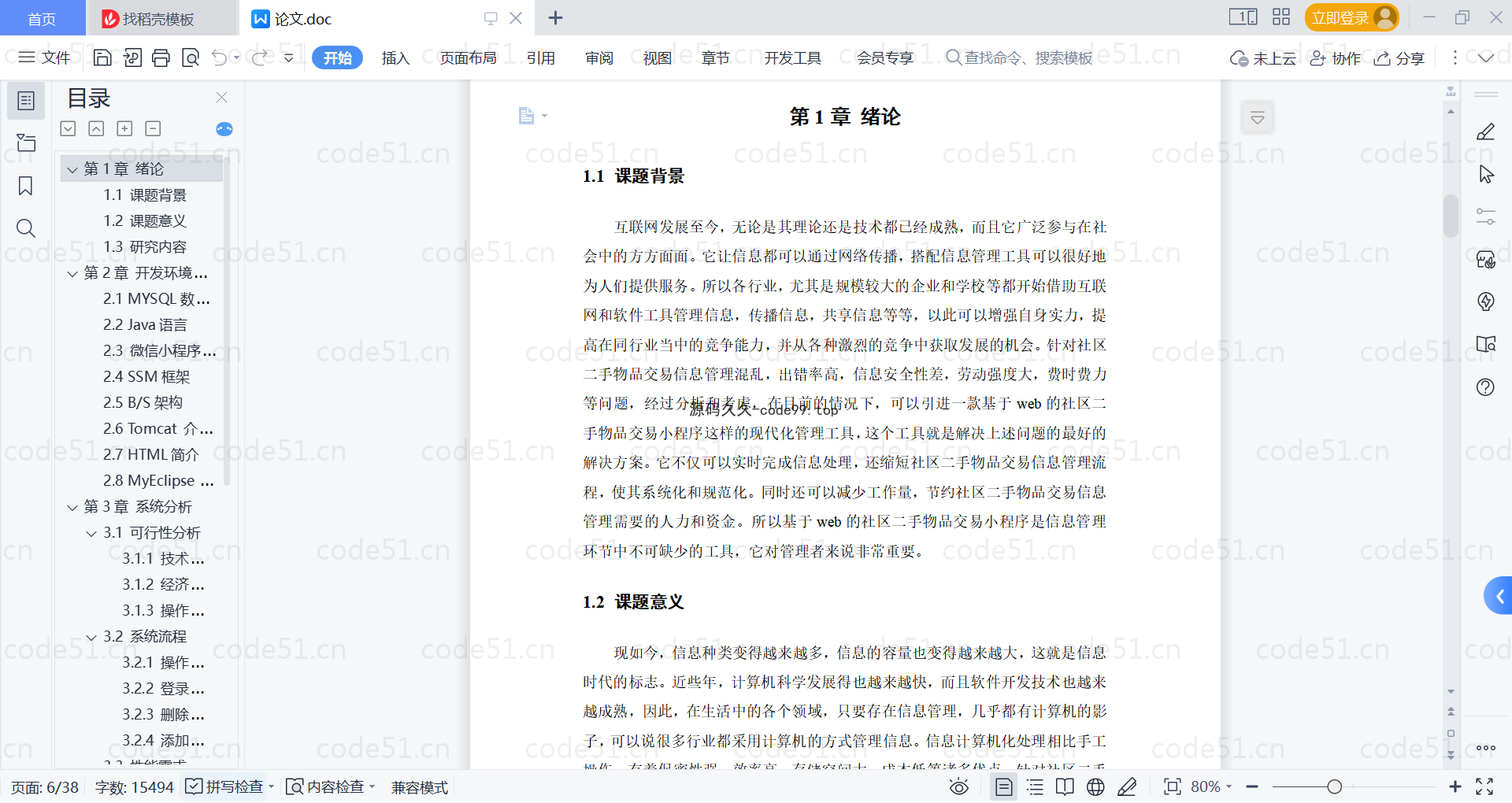Go to the 首页 home tab

point(43,18)
